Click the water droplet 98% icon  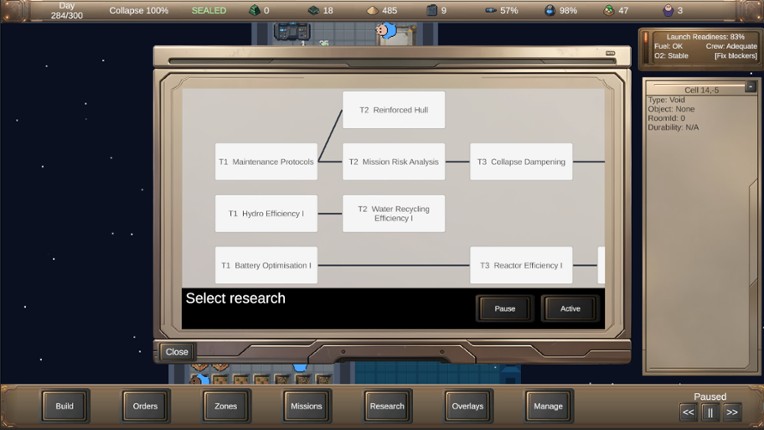click(x=549, y=10)
